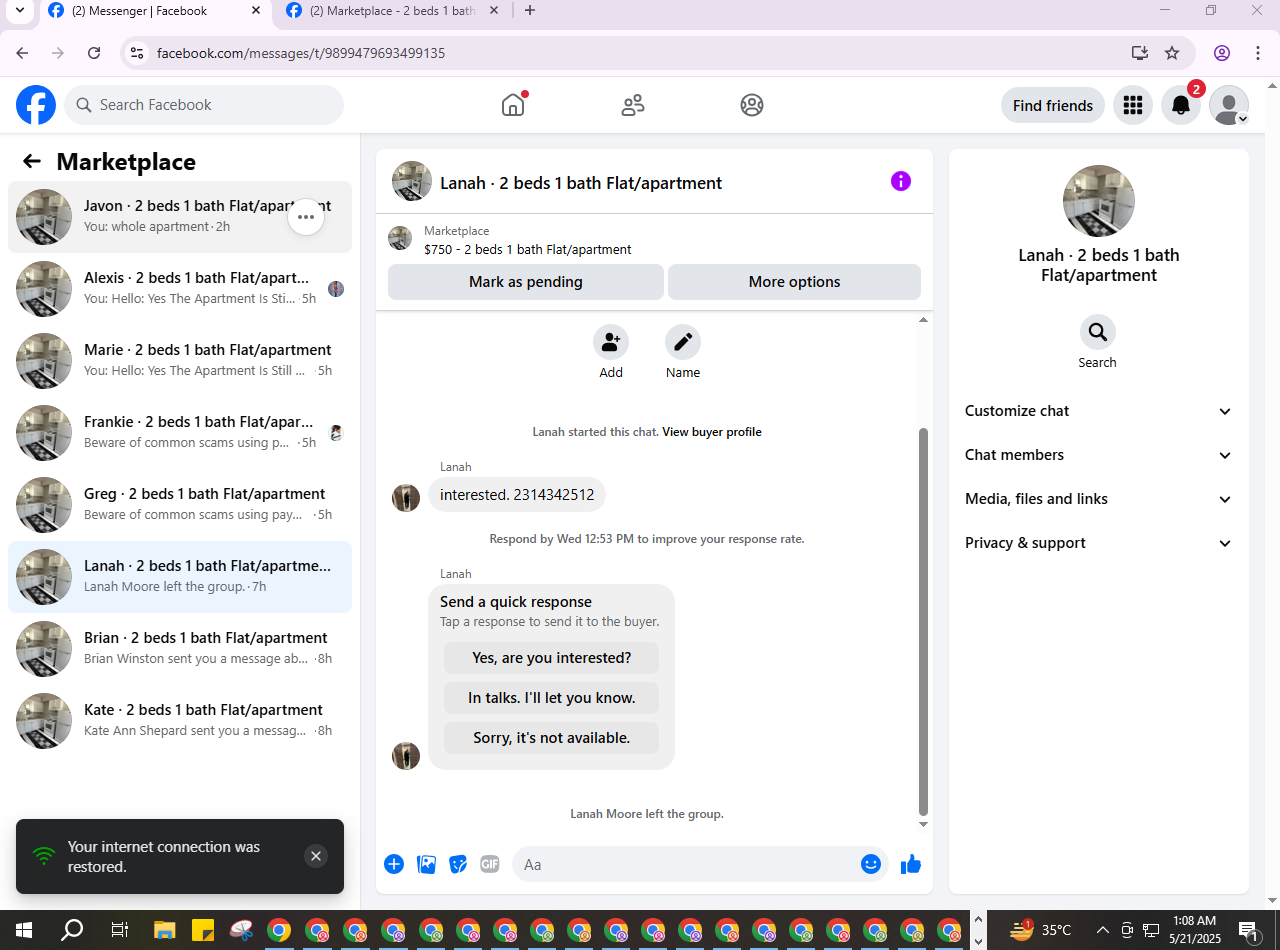Image resolution: width=1280 pixels, height=950 pixels.
Task: Send a thumbs-up like
Action: click(x=910, y=864)
